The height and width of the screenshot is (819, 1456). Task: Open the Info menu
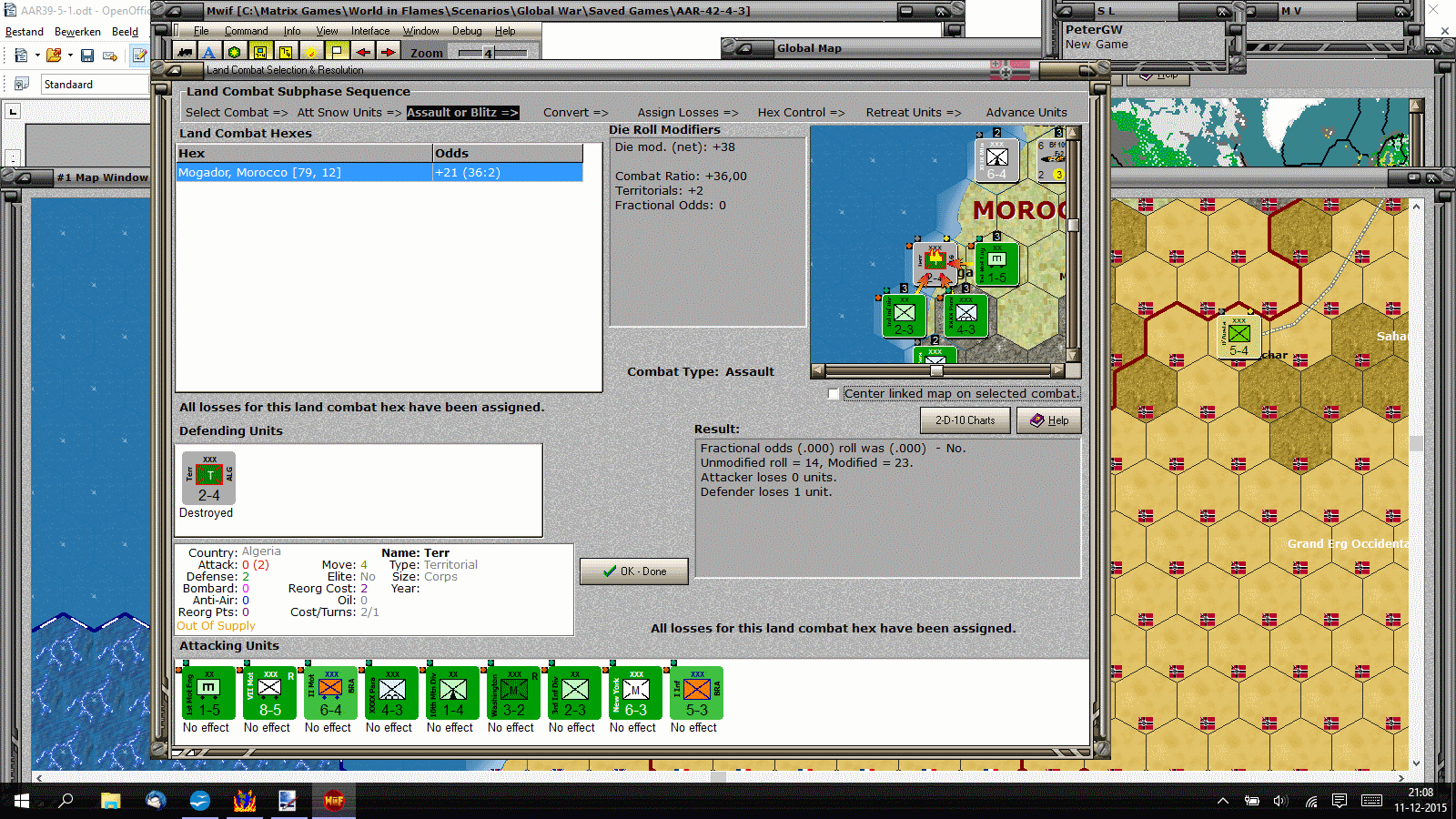pos(292,31)
